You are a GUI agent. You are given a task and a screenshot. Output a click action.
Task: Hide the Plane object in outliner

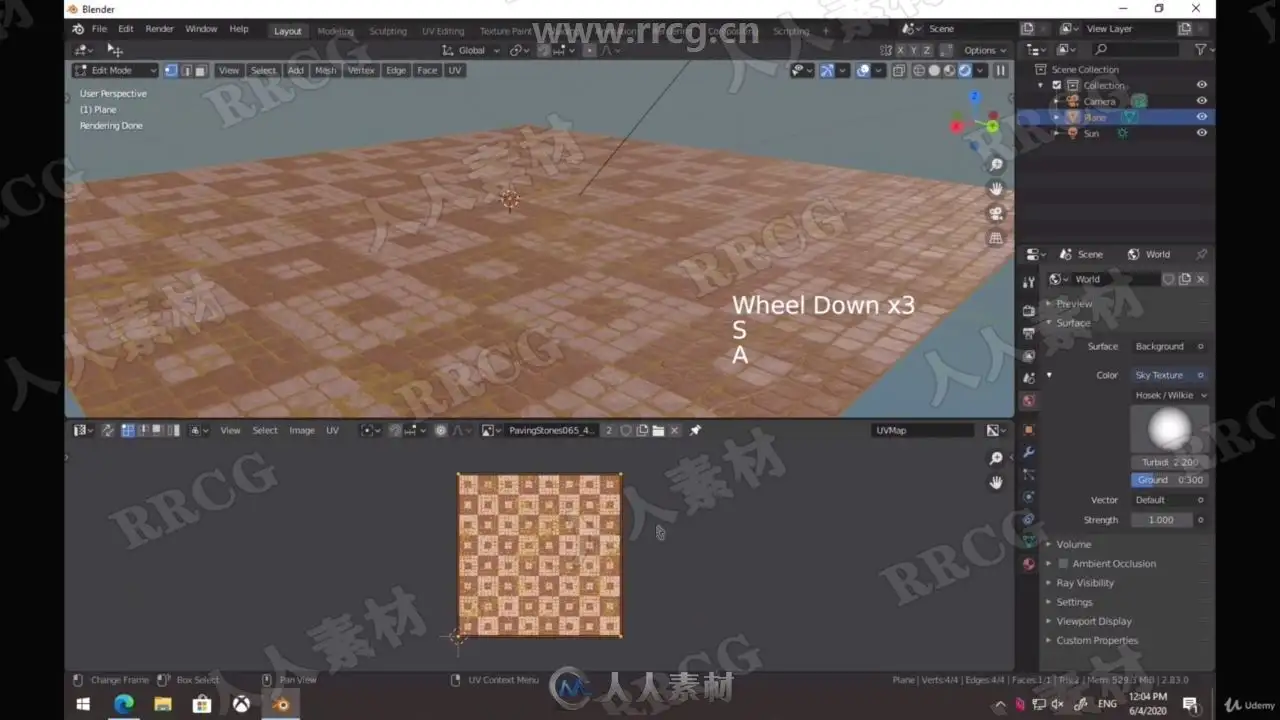(x=1202, y=117)
